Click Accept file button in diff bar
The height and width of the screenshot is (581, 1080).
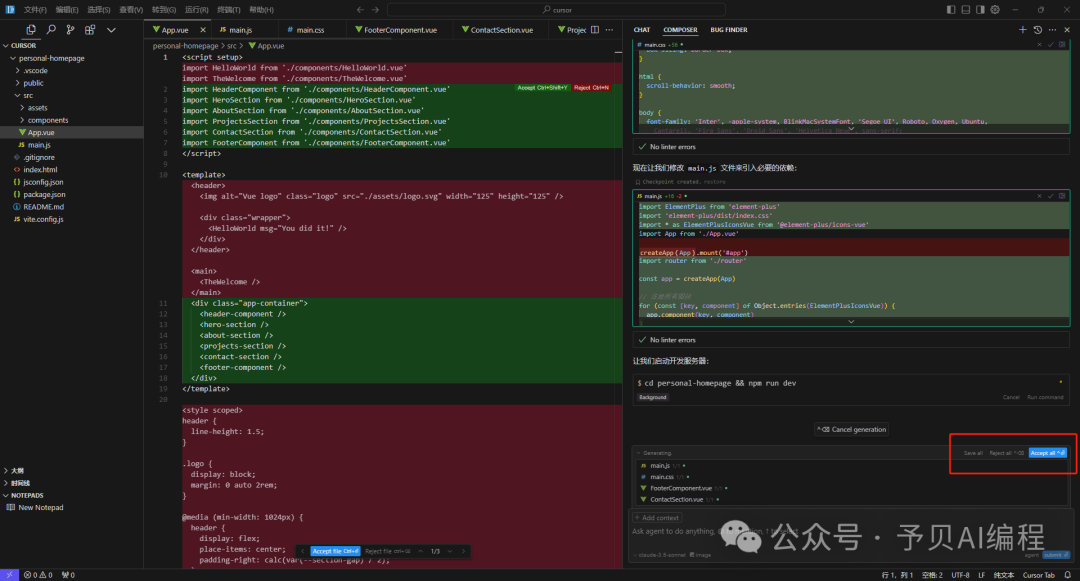335,551
